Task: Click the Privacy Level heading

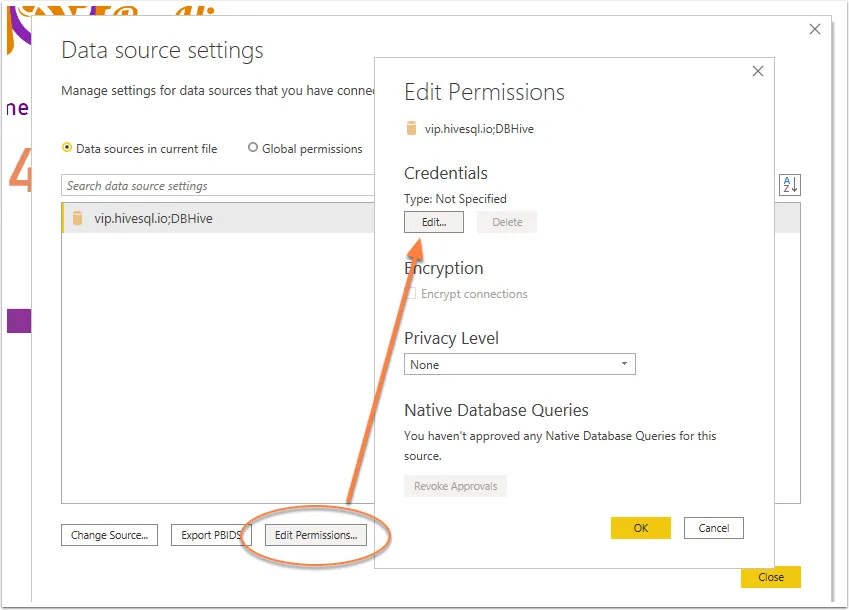Action: click(452, 338)
